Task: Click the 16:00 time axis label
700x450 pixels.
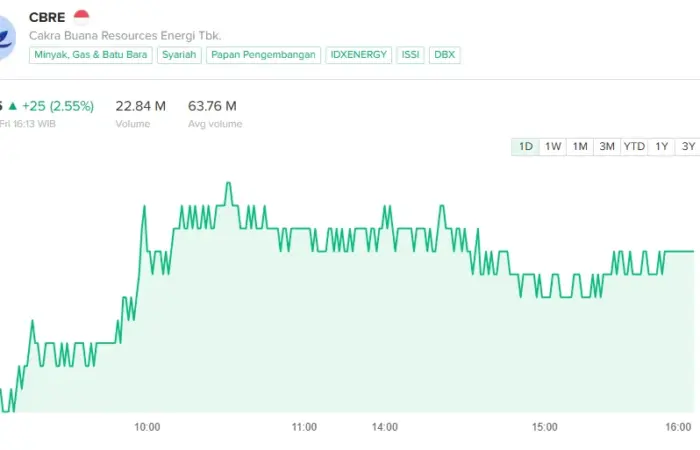Action: tap(678, 427)
